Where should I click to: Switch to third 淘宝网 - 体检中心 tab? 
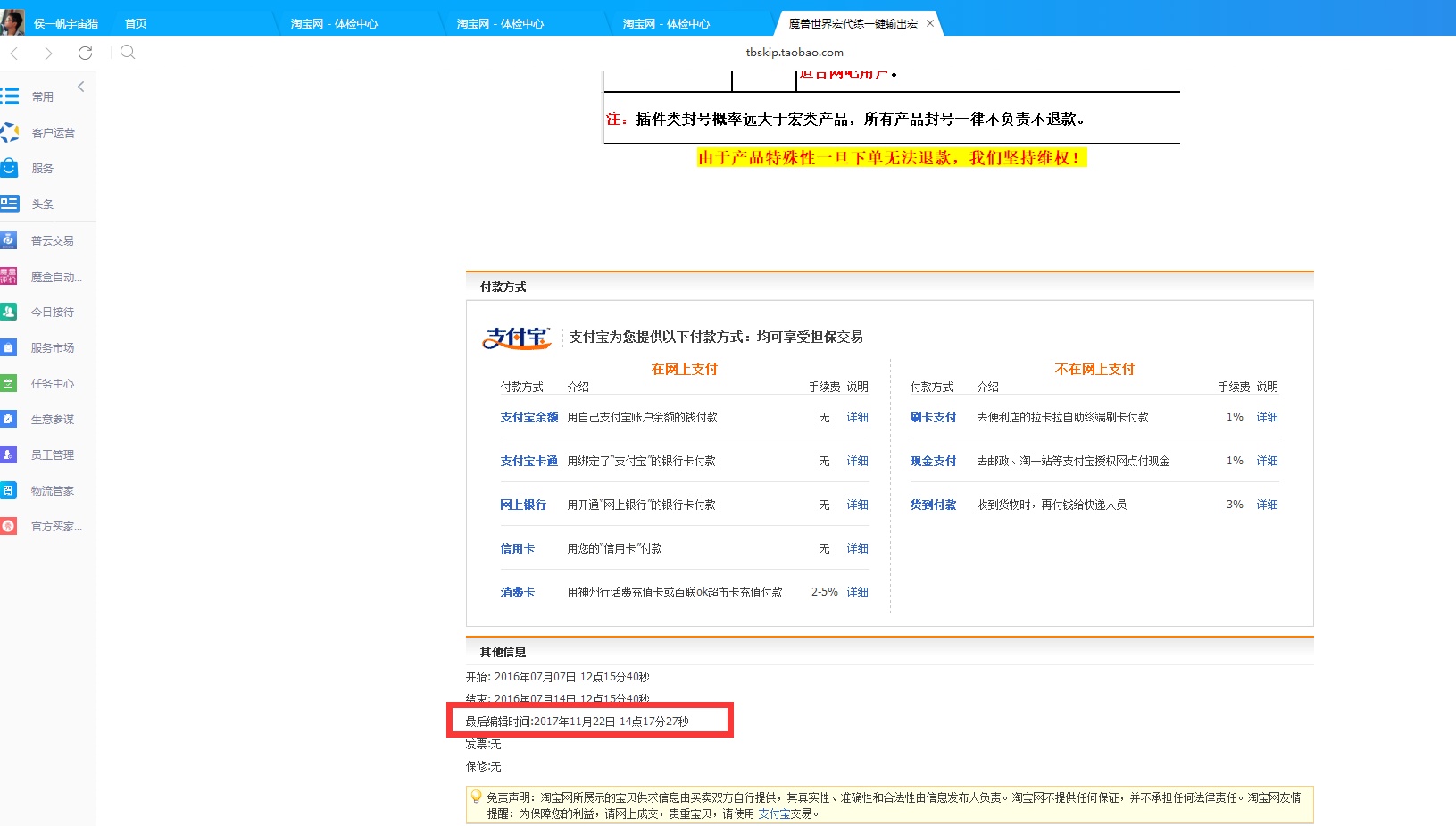click(666, 24)
